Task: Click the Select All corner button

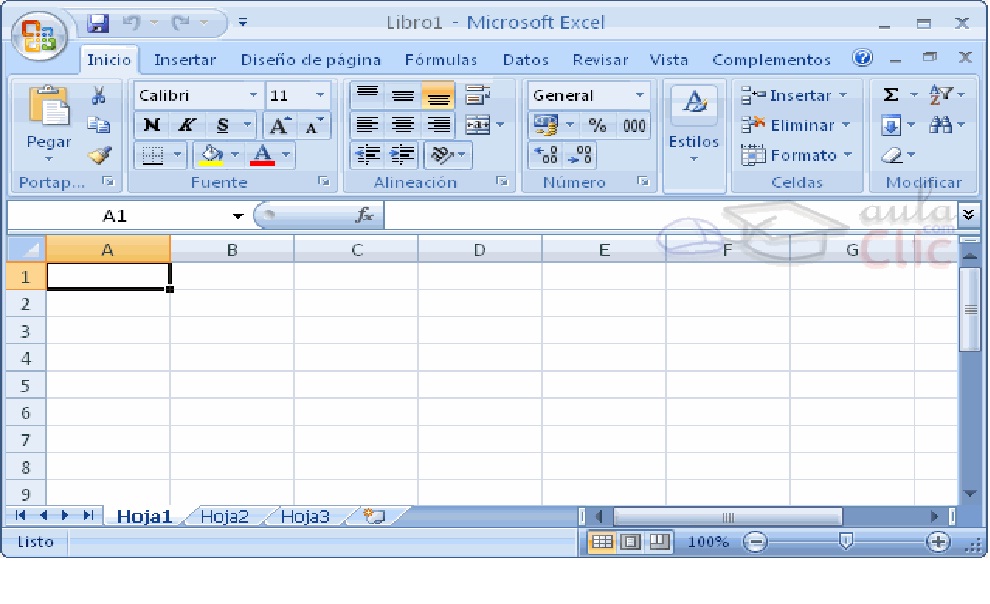Action: coord(27,249)
